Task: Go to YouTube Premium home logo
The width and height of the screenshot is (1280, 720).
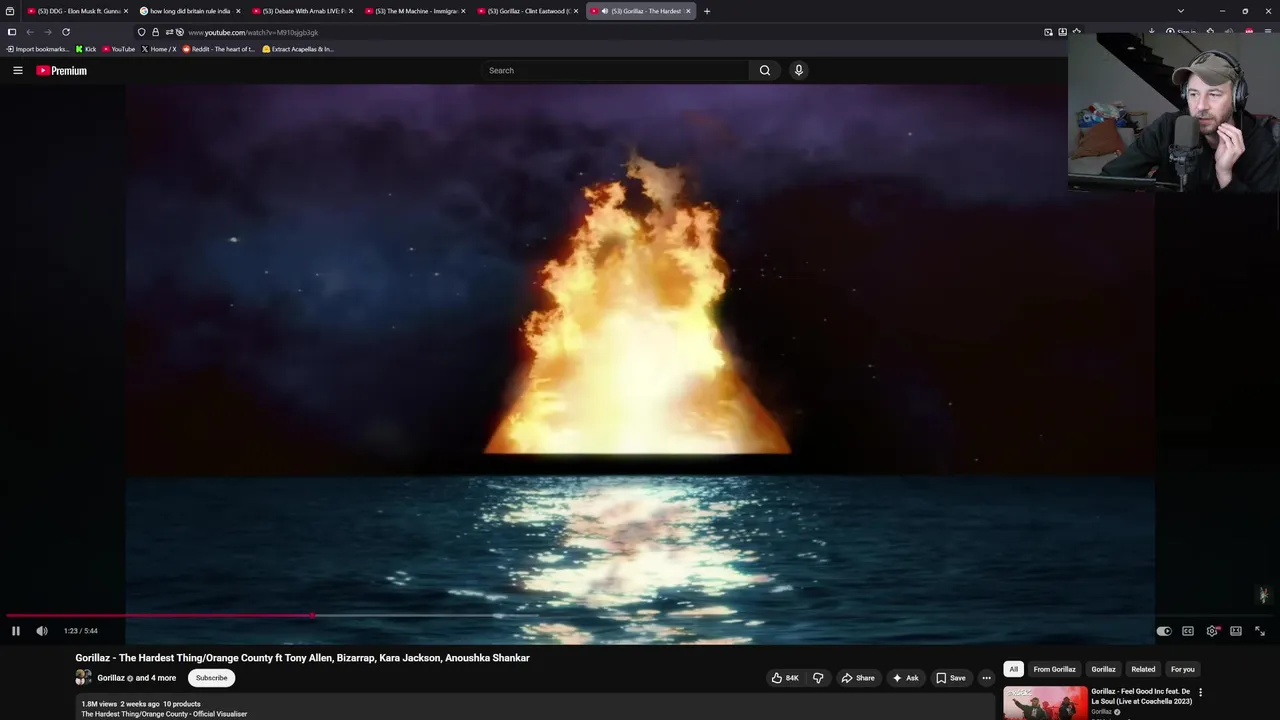Action: 62,70
